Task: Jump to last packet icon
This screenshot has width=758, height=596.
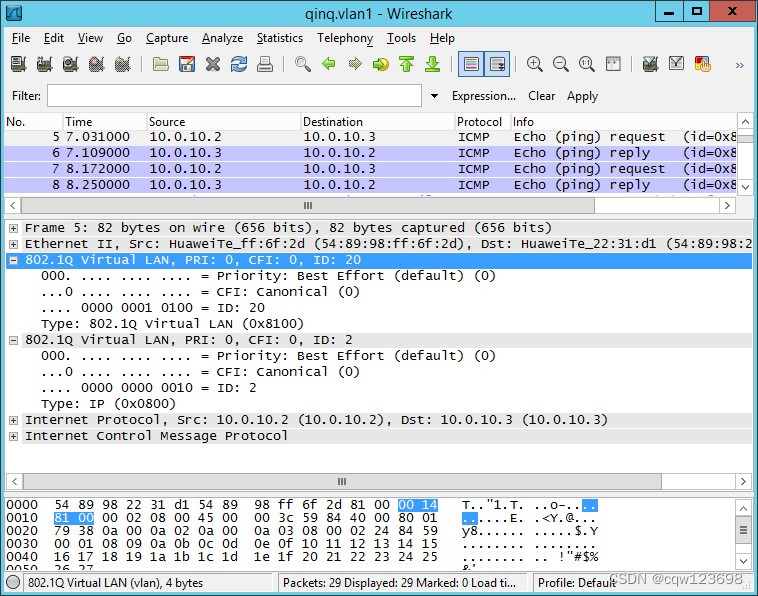Action: (x=433, y=64)
